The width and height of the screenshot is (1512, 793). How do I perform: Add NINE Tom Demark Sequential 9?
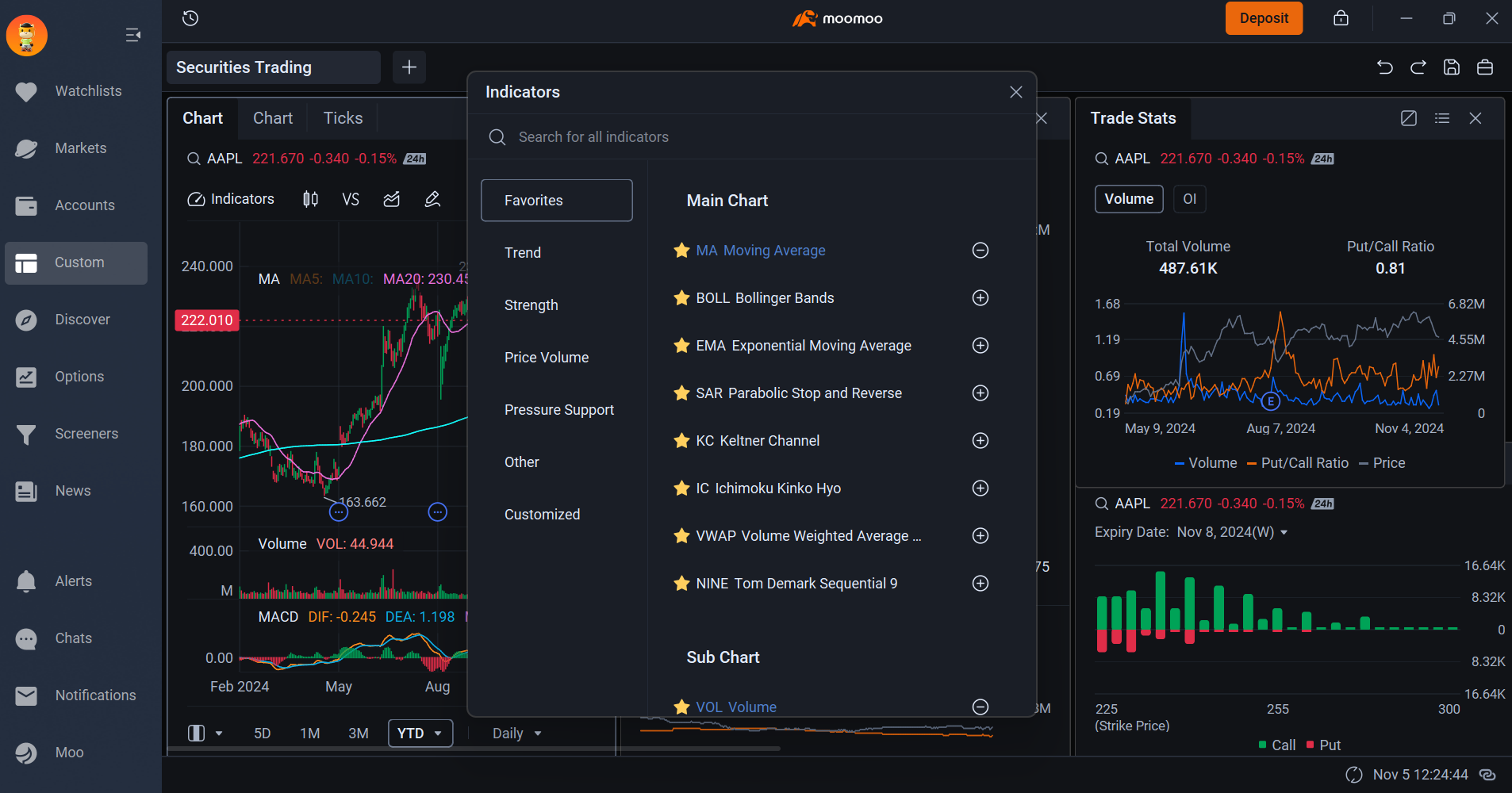980,584
